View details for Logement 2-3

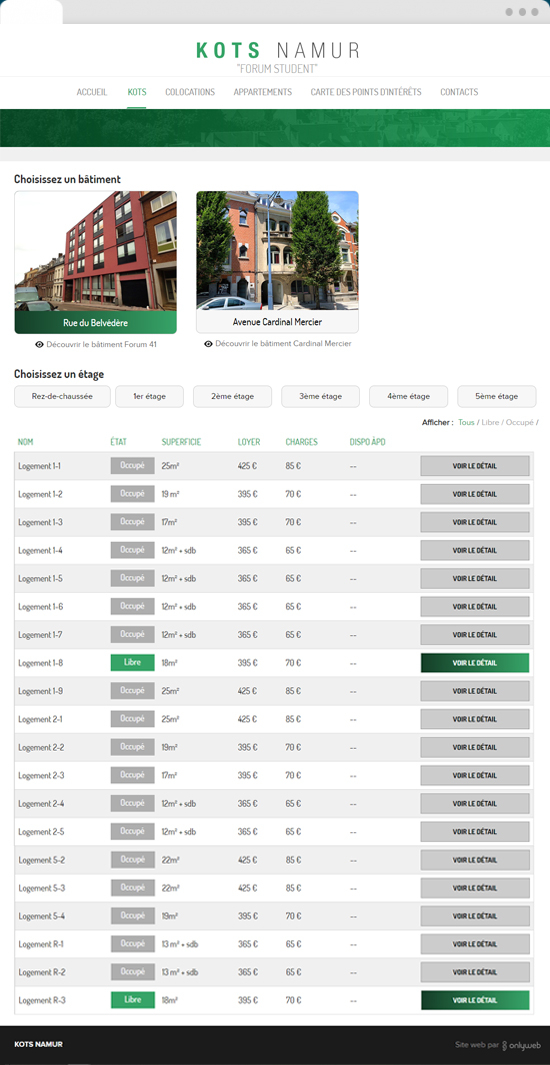pos(475,776)
